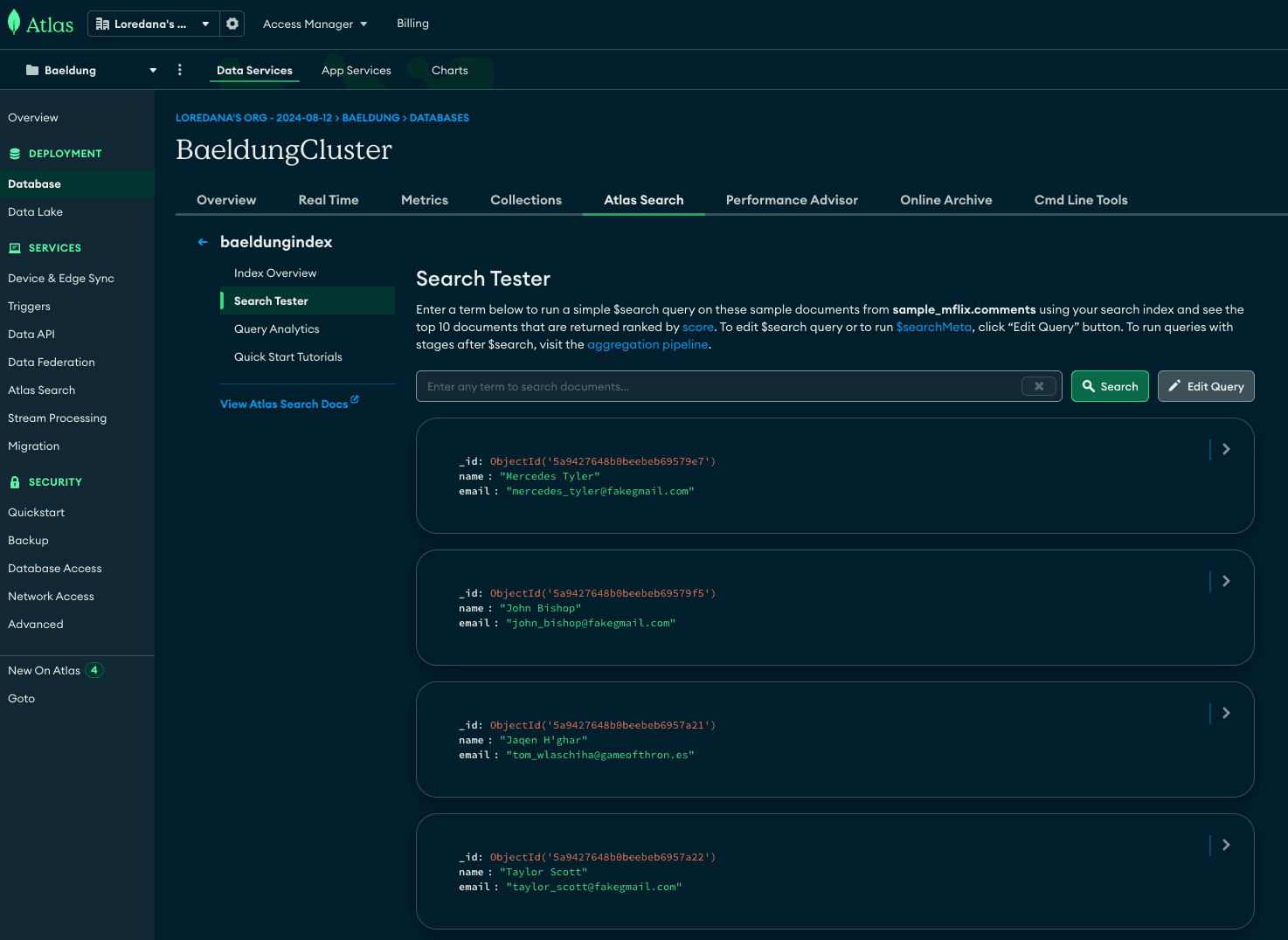
Task: Follow the aggregation pipeline link
Action: pyautogui.click(x=647, y=344)
